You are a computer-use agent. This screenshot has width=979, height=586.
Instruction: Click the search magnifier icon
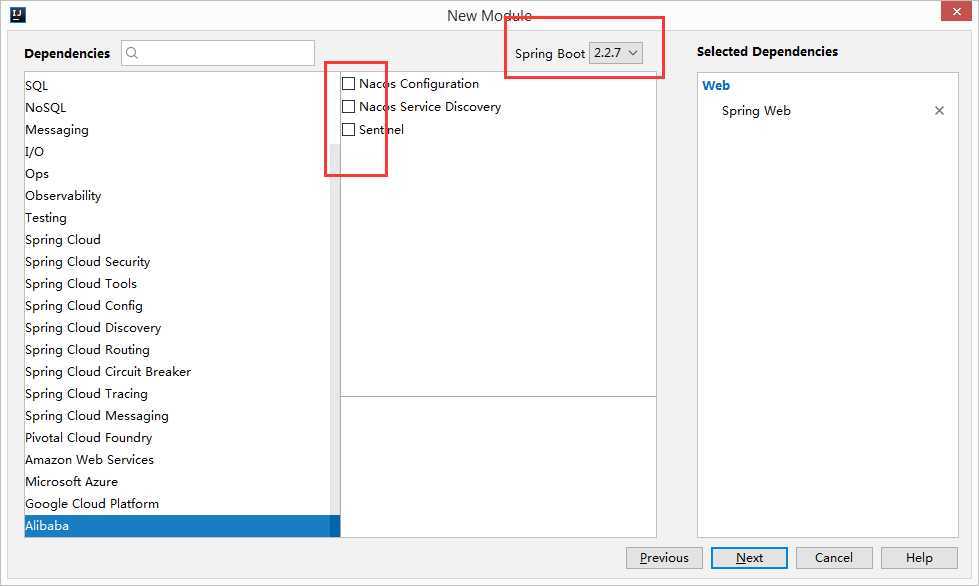point(132,53)
